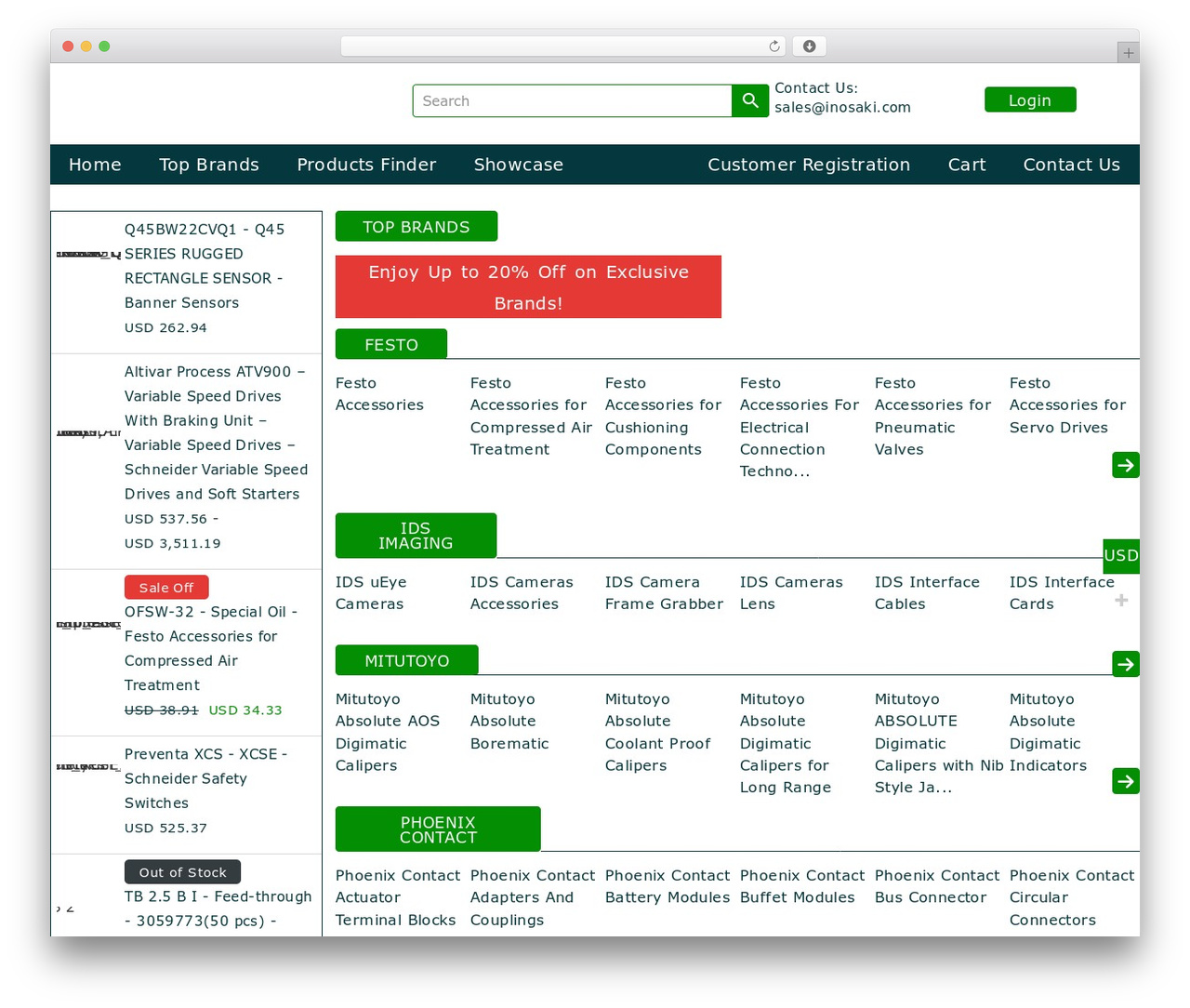Open Altivar Process ATV900 product link
The image size is (1190, 1008).
point(217,432)
